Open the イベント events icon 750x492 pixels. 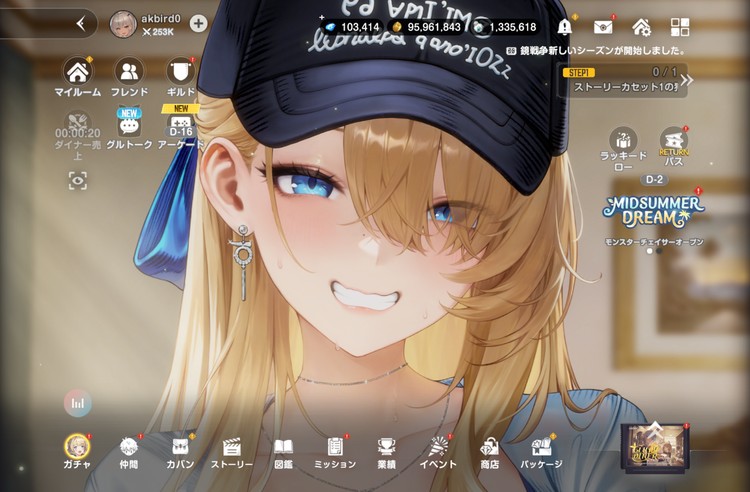click(x=438, y=453)
